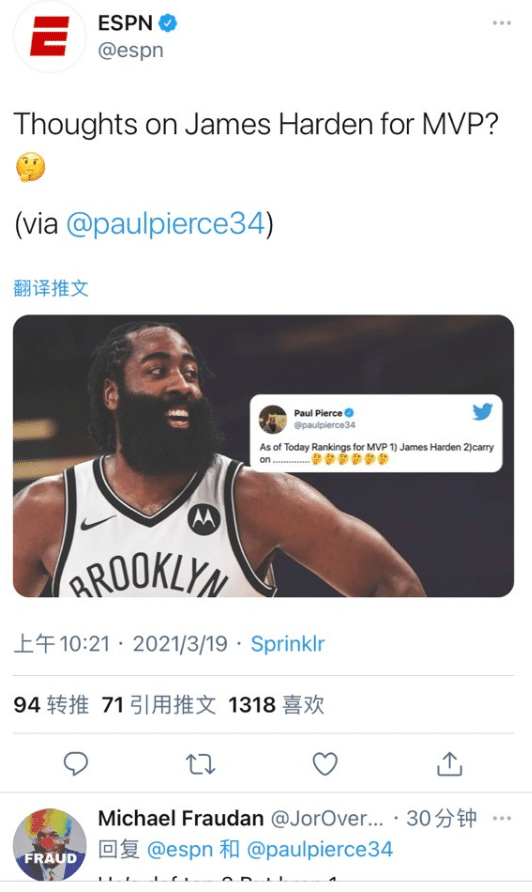The image size is (532, 892).
Task: Open Michael Fraudan reply options menu
Action: tap(501, 819)
